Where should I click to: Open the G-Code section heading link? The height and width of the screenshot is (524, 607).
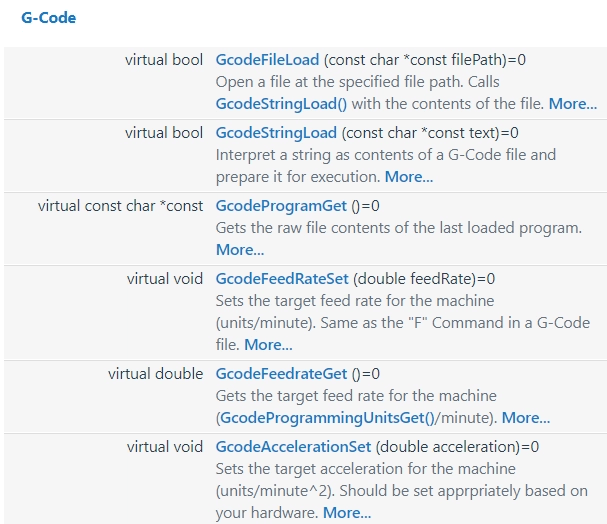48,18
